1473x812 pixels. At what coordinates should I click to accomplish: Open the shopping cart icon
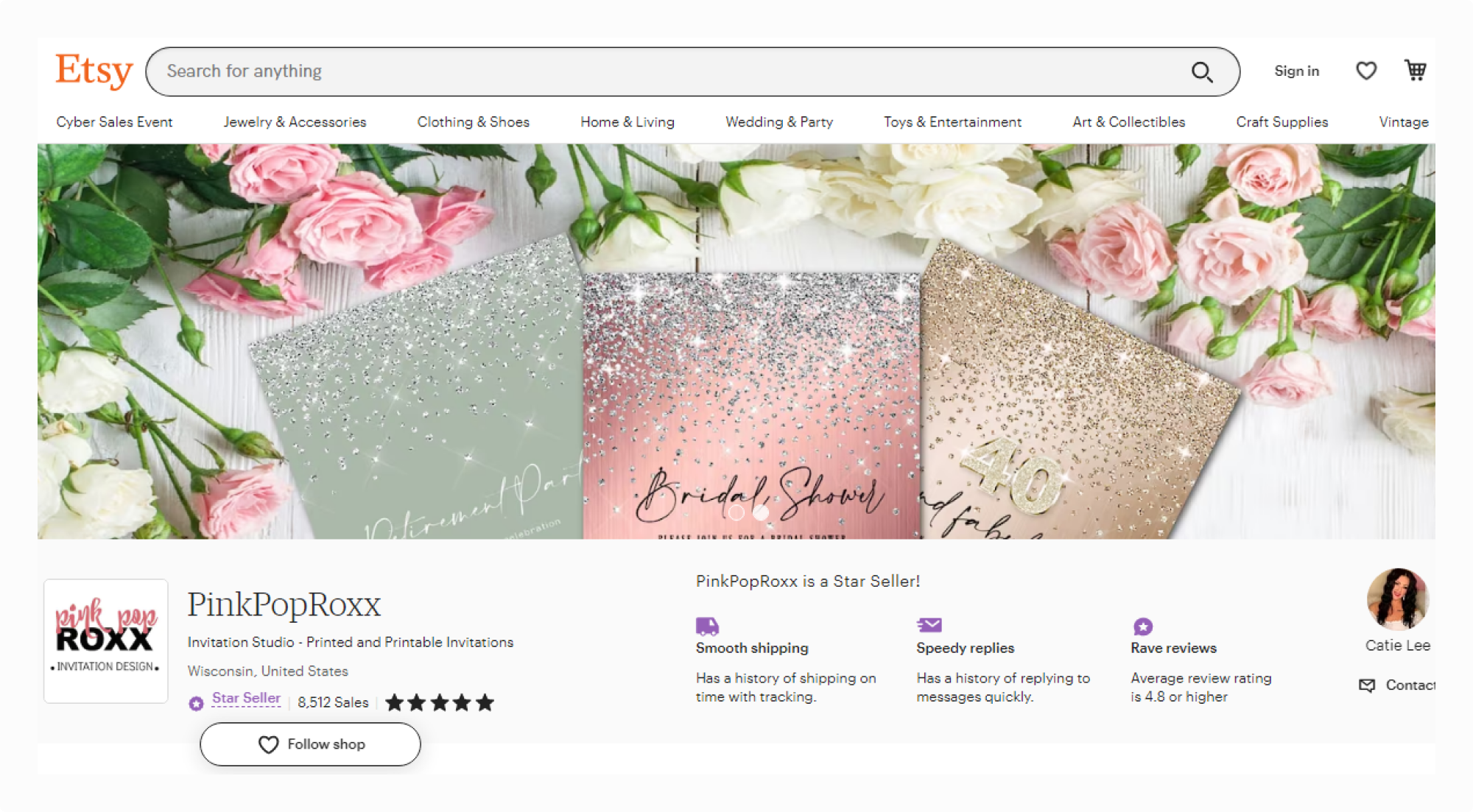coord(1416,71)
